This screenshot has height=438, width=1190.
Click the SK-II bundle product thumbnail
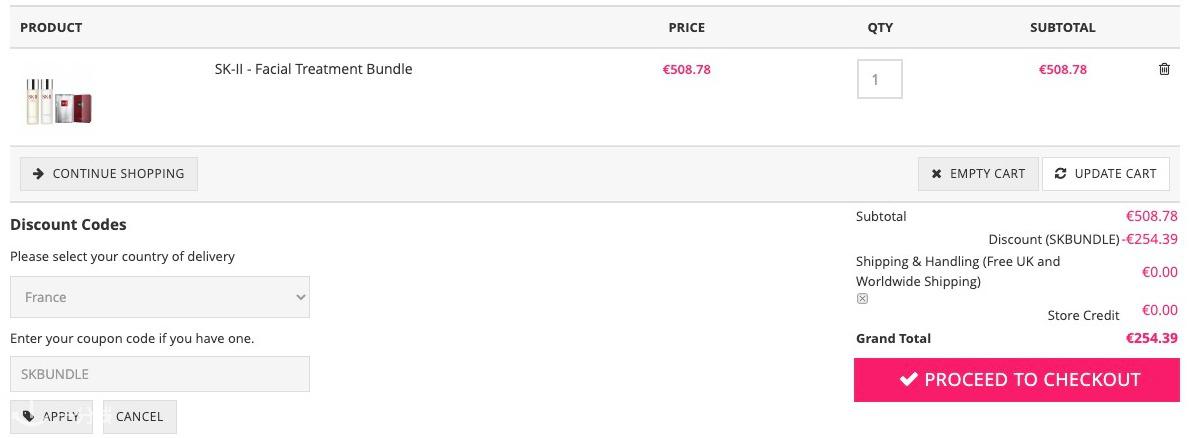coord(59,99)
